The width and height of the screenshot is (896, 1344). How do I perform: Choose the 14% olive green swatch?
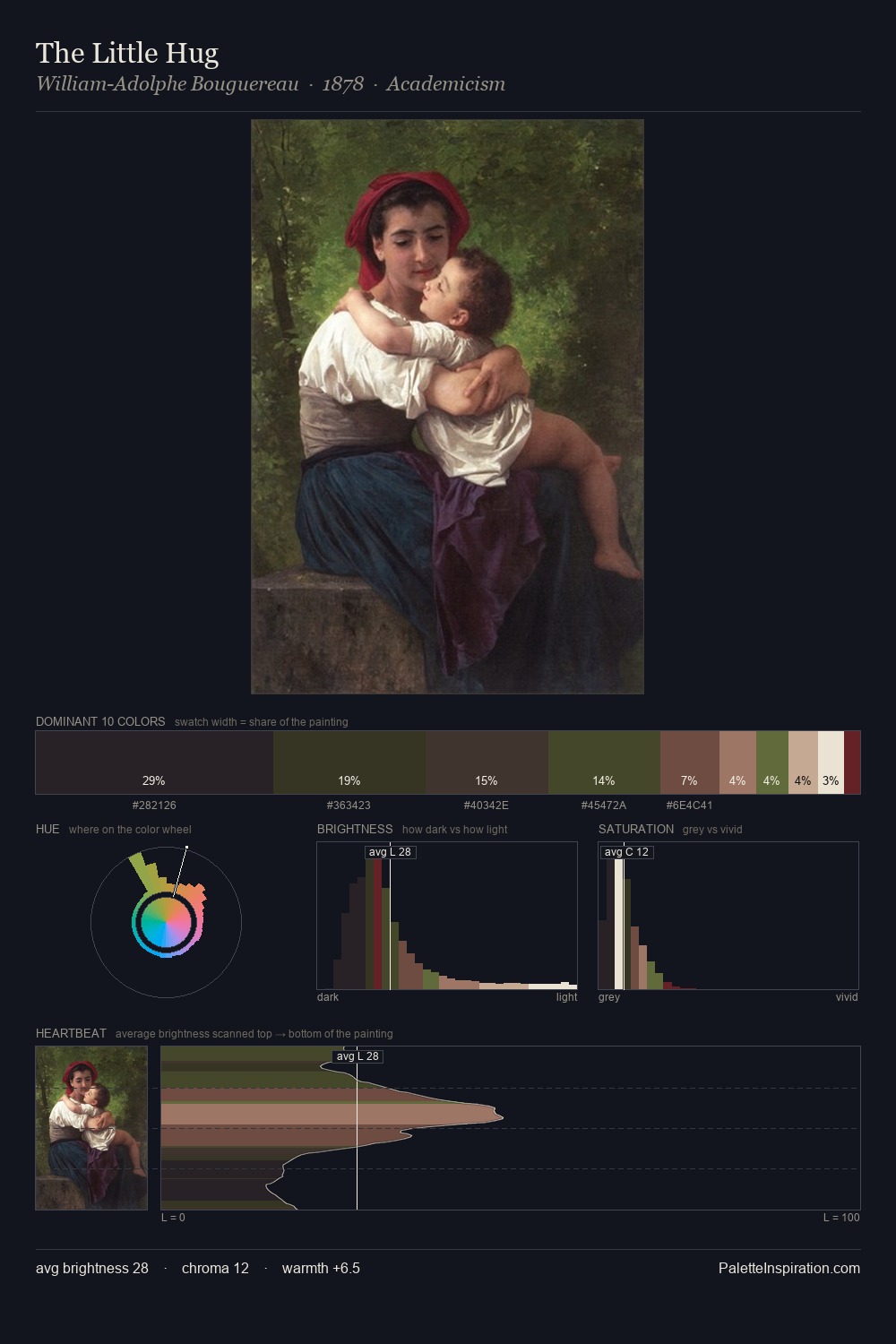(604, 762)
